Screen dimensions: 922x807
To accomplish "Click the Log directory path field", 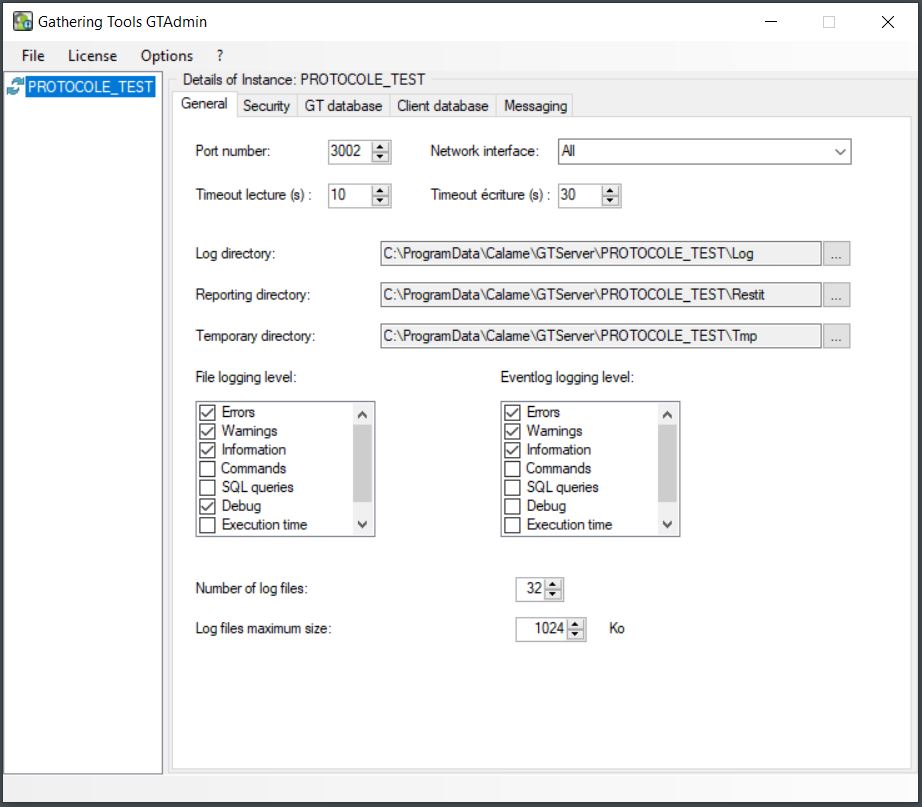I will coord(600,254).
